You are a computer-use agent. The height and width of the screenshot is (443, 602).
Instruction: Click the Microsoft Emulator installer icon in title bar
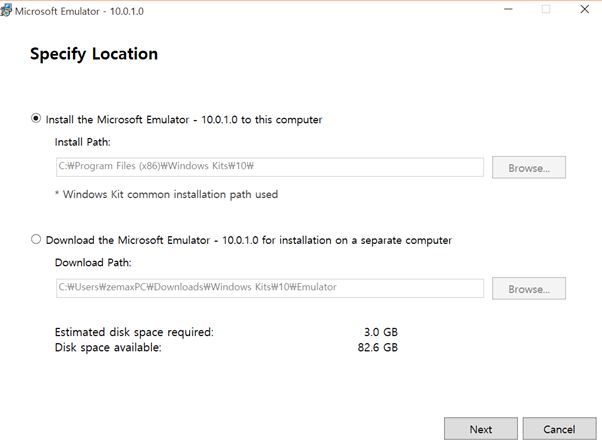coord(8,10)
